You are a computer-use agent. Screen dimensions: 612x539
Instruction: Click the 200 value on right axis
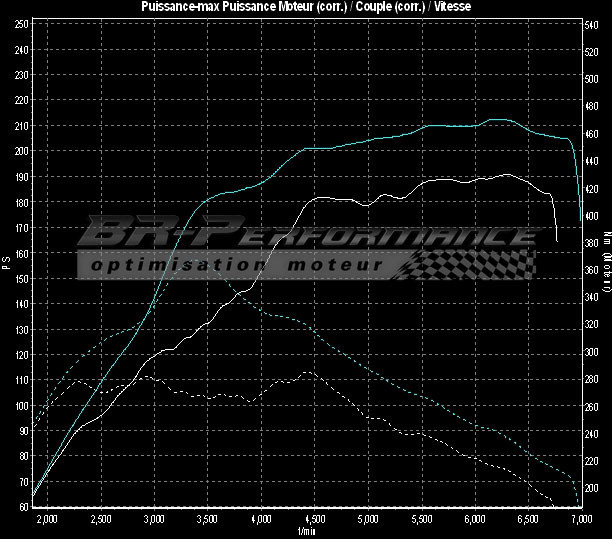click(x=591, y=488)
